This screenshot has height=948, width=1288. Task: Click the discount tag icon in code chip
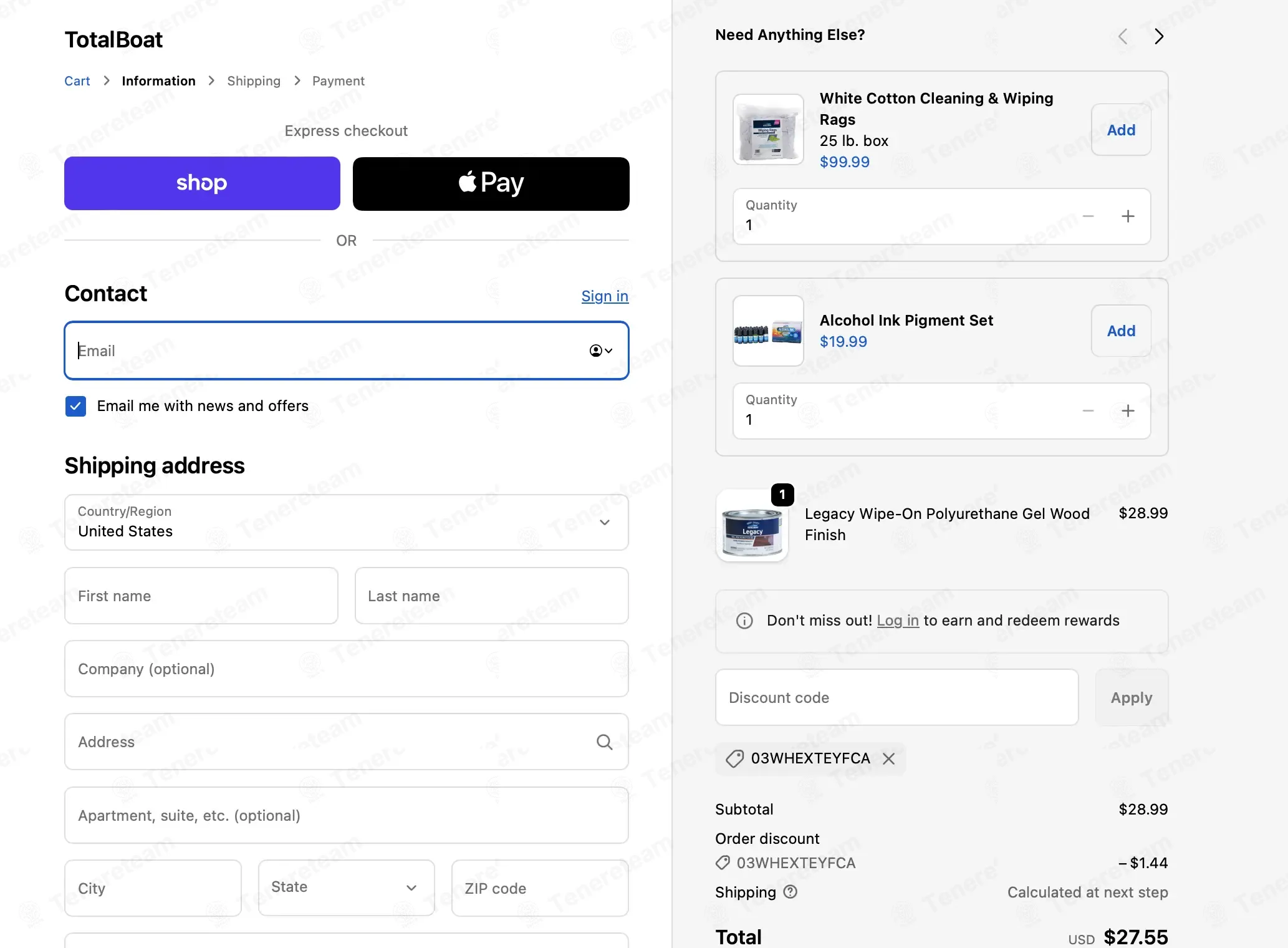point(735,758)
